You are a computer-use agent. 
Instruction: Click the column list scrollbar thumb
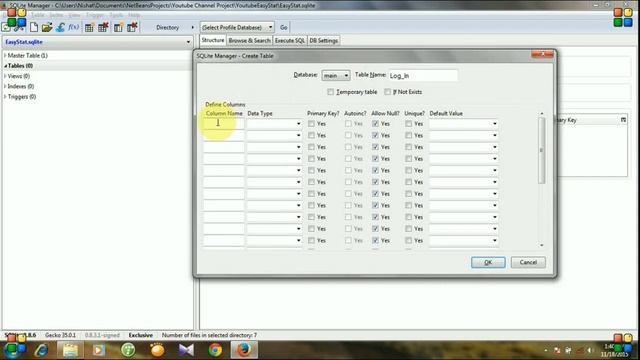[x=542, y=151]
